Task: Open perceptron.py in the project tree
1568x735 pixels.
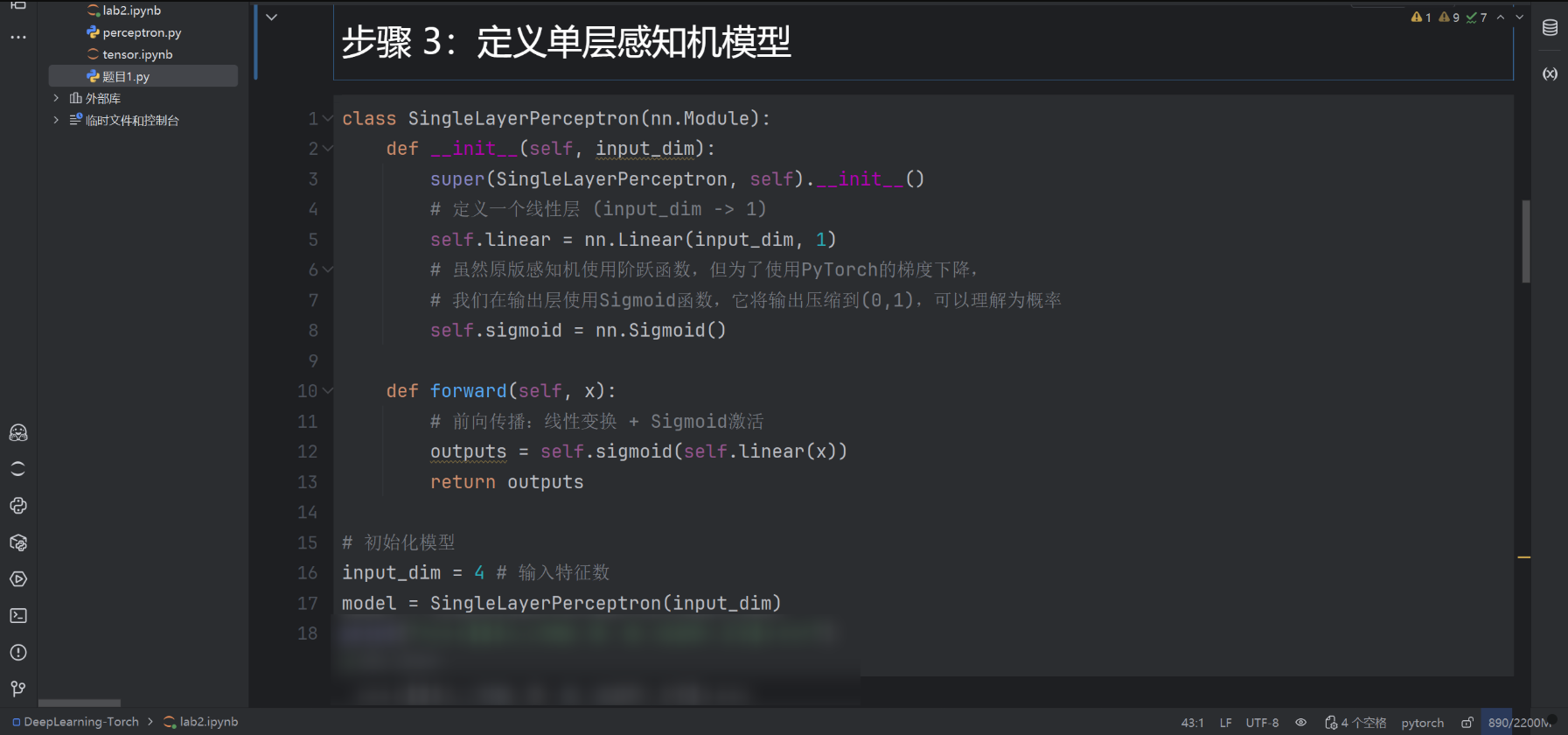Action: click(142, 32)
